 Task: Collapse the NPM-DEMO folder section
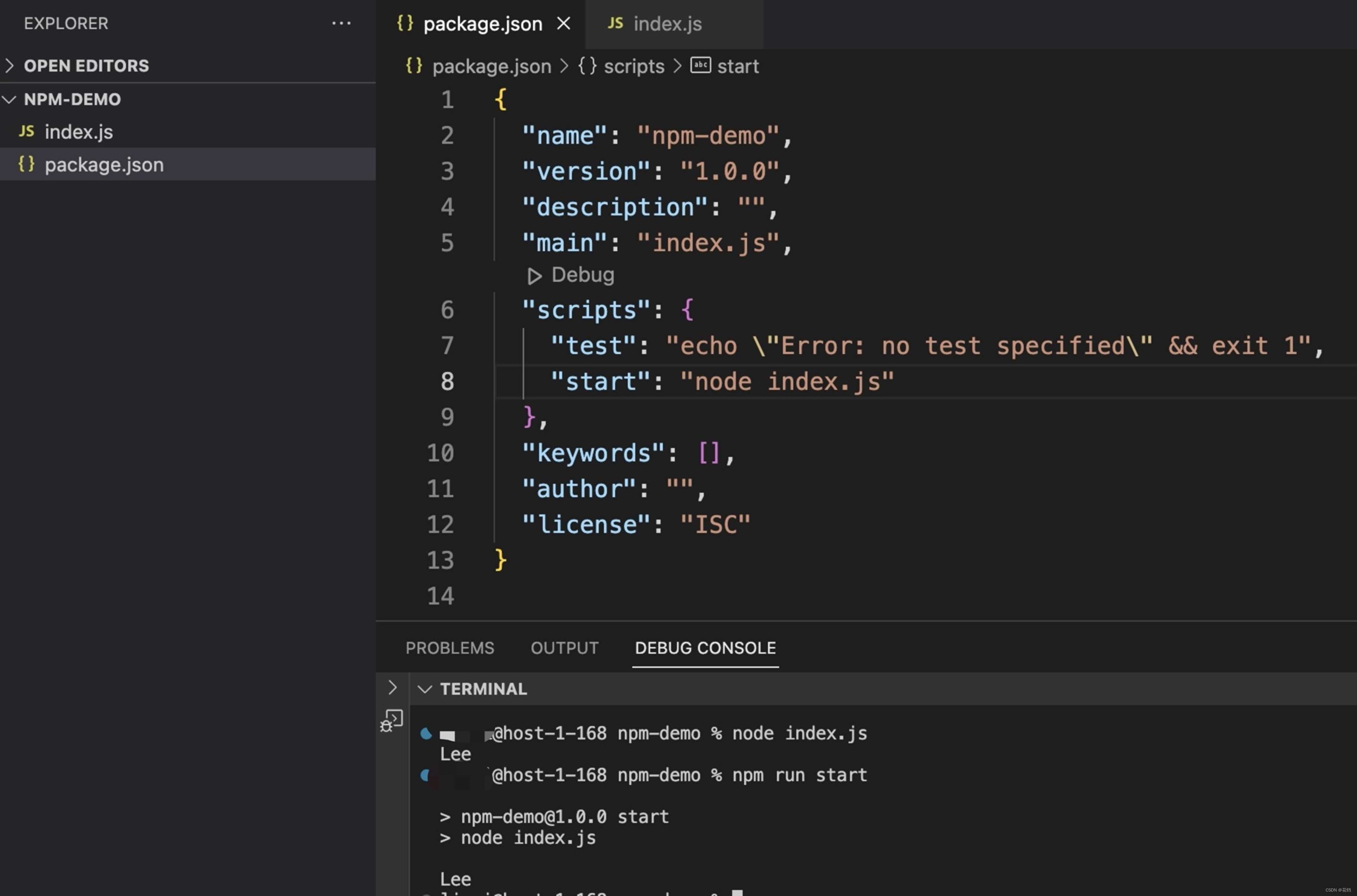click(x=9, y=100)
